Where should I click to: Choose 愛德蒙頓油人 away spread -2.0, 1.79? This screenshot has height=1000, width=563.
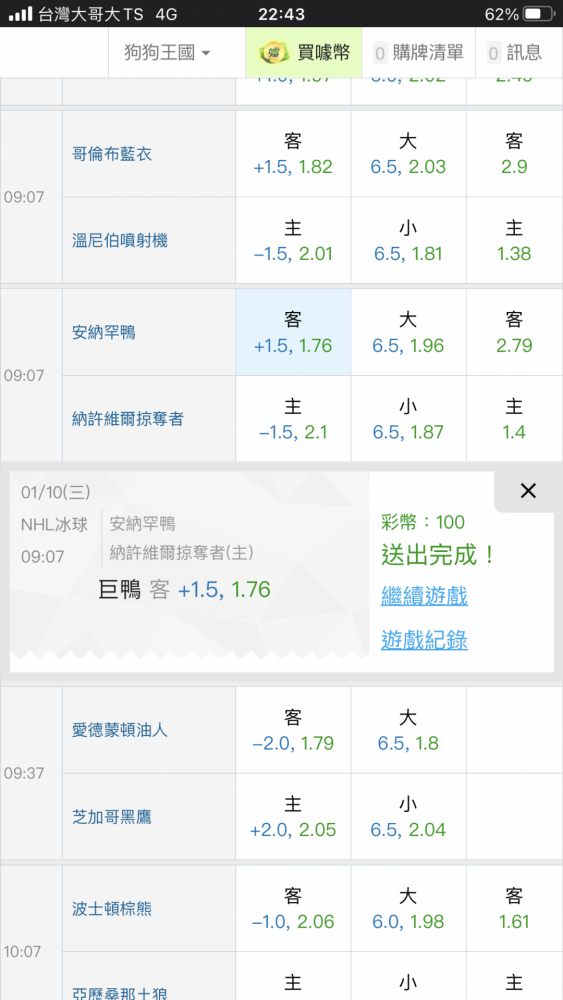pos(293,730)
